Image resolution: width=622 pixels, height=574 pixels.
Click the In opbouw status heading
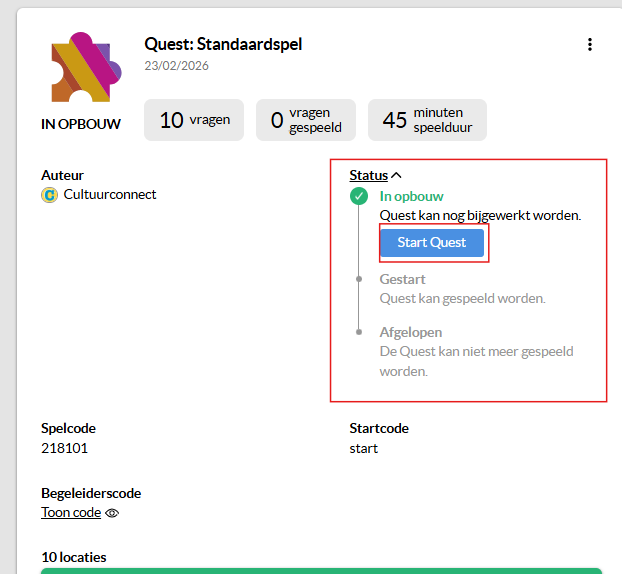411,197
